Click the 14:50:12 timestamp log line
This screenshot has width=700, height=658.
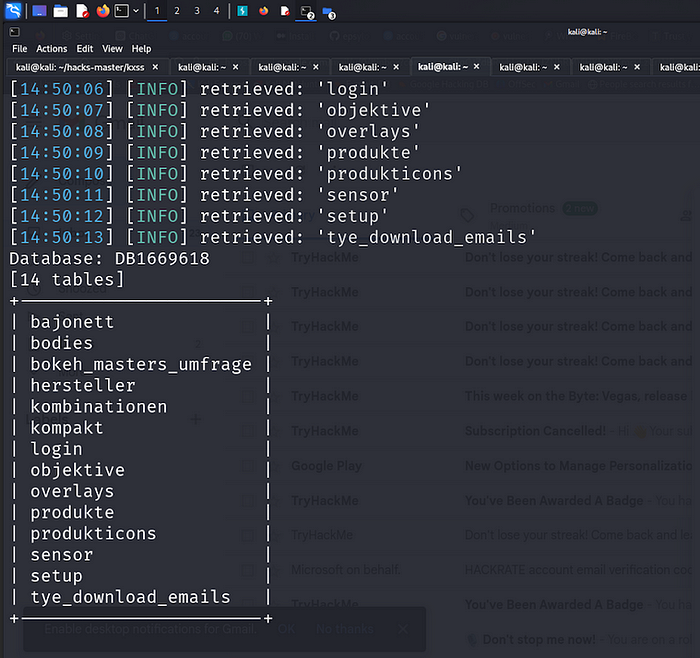point(198,216)
